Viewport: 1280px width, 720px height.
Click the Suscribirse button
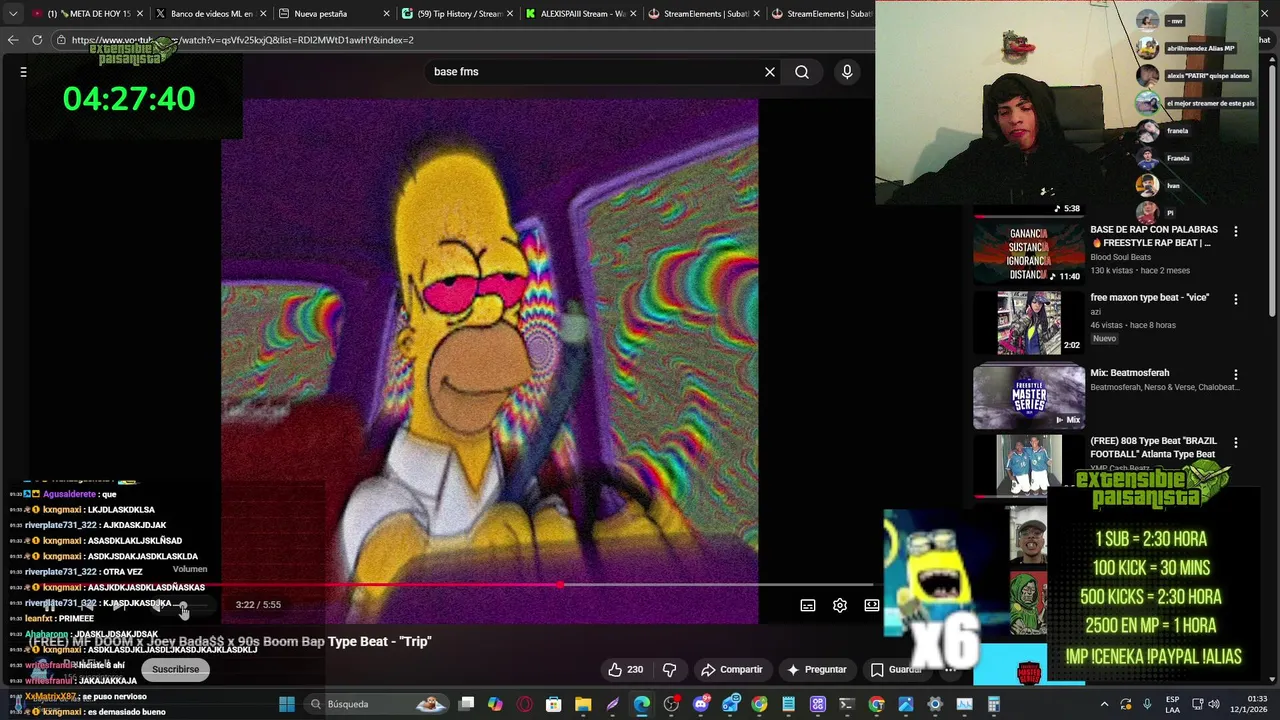pyautogui.click(x=176, y=669)
